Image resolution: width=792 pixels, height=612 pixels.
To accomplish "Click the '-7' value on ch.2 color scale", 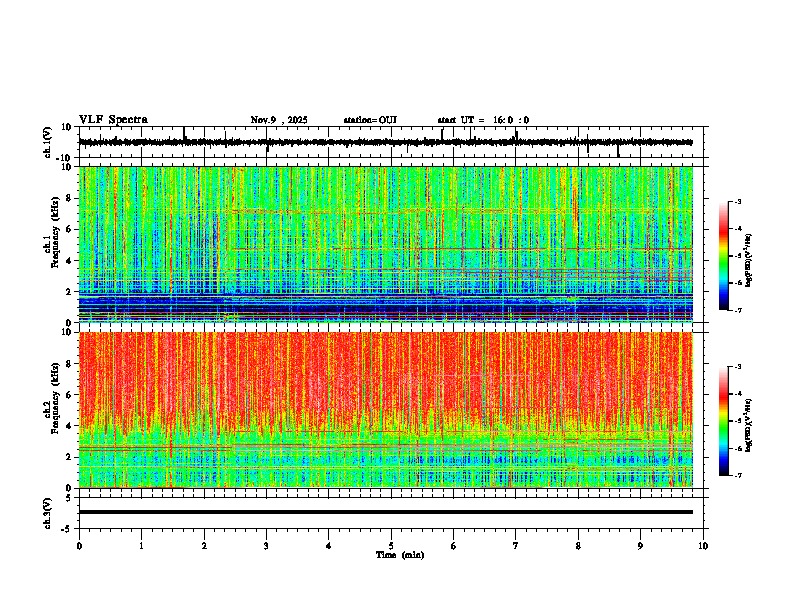I will pyautogui.click(x=737, y=475).
